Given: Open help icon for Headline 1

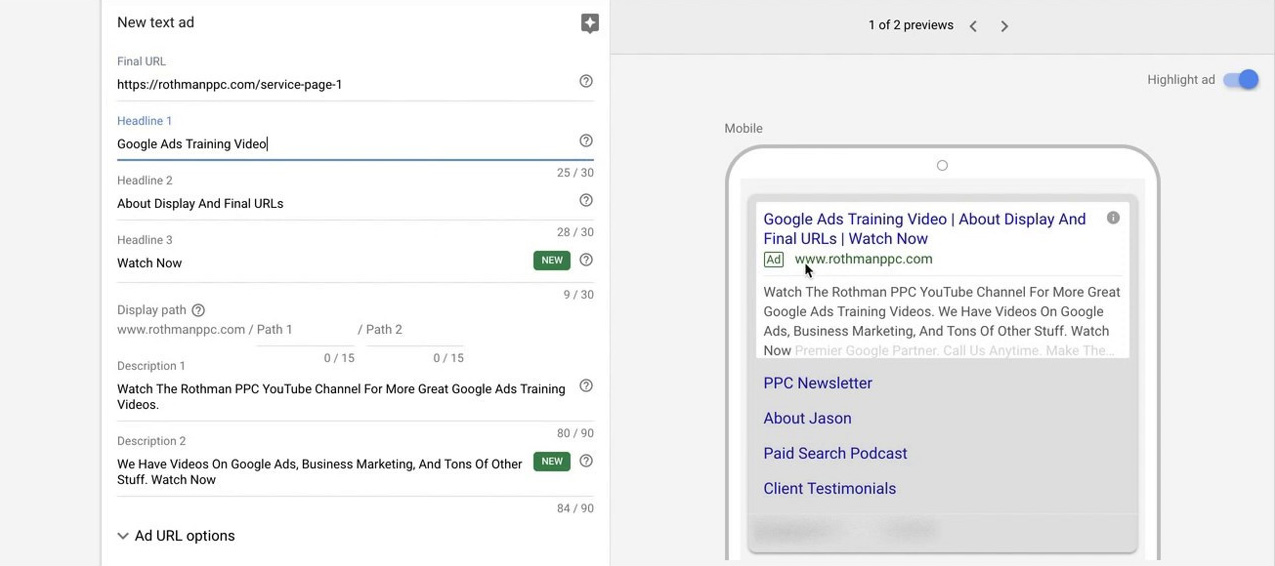Looking at the screenshot, I should pyautogui.click(x=586, y=141).
